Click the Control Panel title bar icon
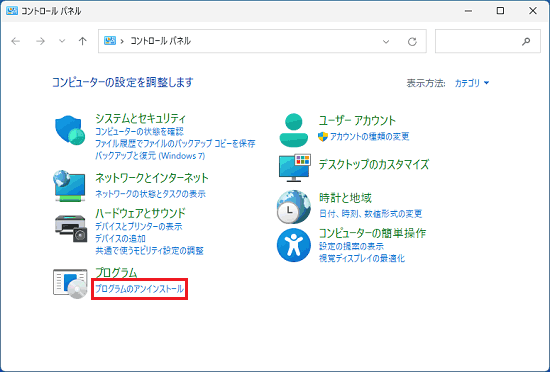Viewport: 550px width, 372px height. pyautogui.click(x=12, y=11)
